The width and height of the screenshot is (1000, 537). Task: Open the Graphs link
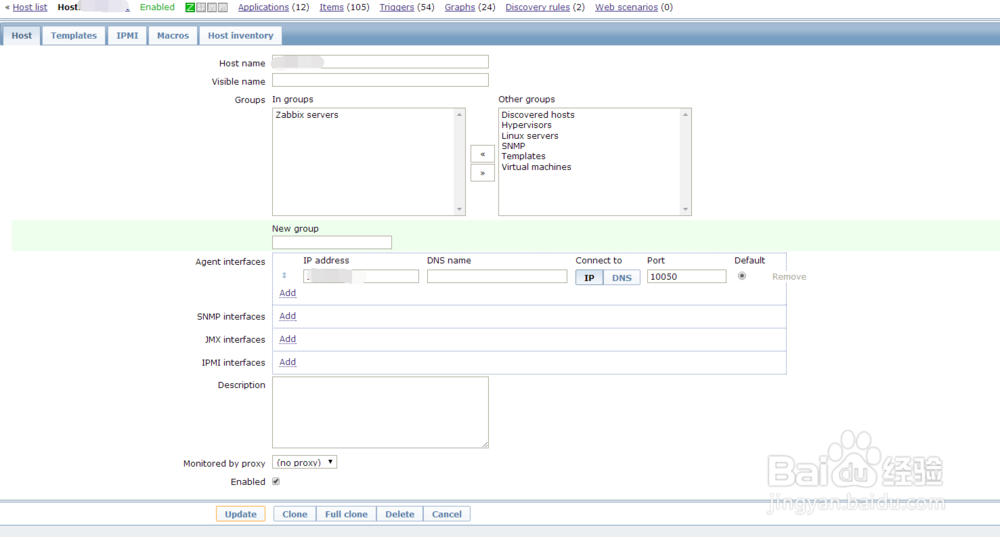click(x=460, y=7)
